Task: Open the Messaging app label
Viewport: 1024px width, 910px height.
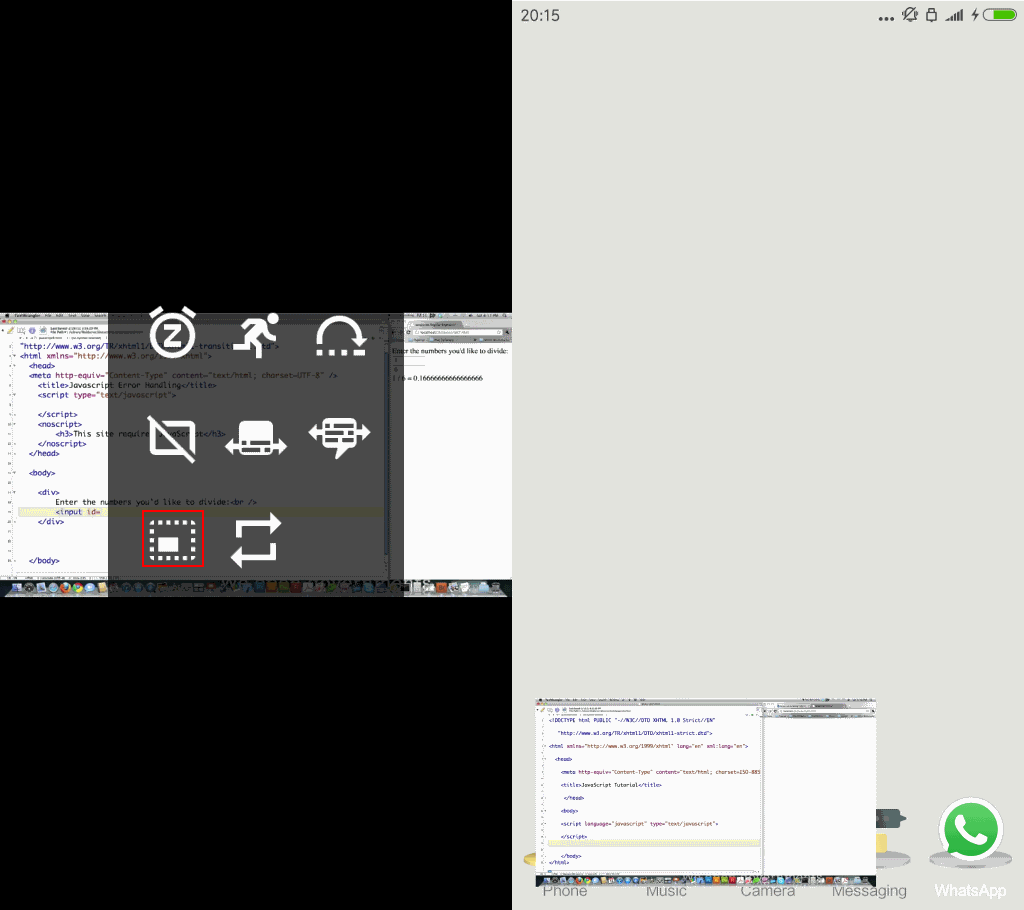Action: click(869, 891)
